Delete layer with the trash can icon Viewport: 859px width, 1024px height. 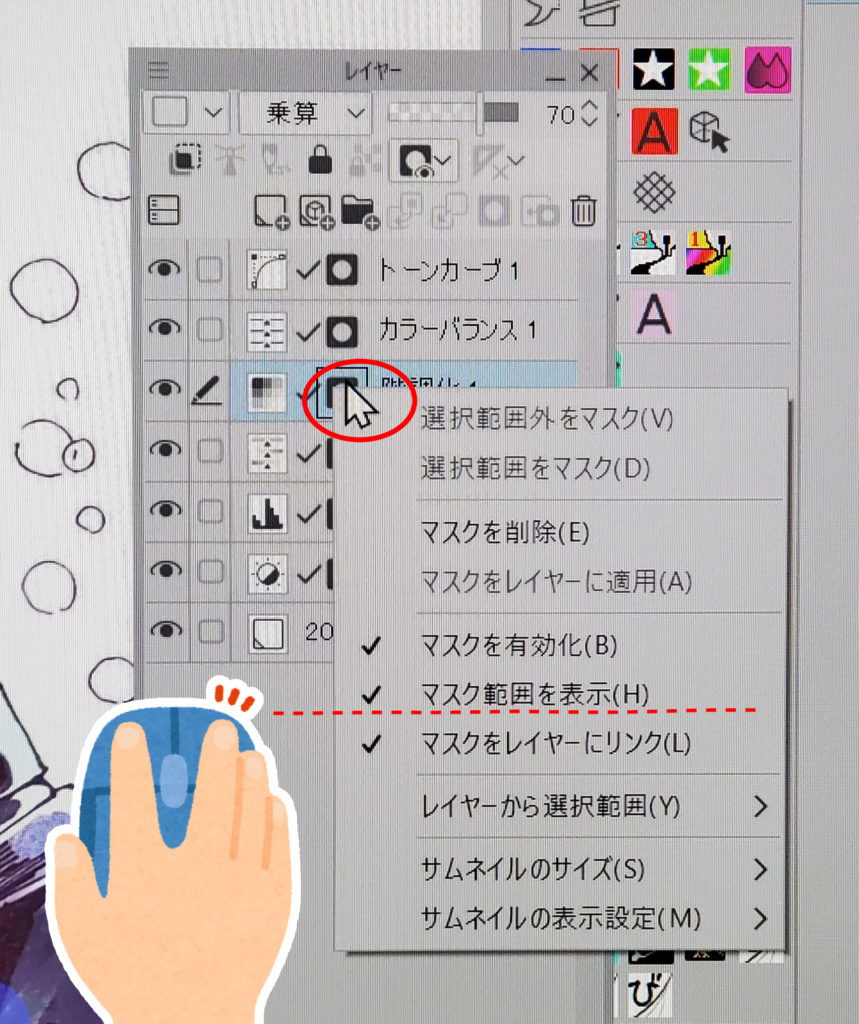click(583, 211)
